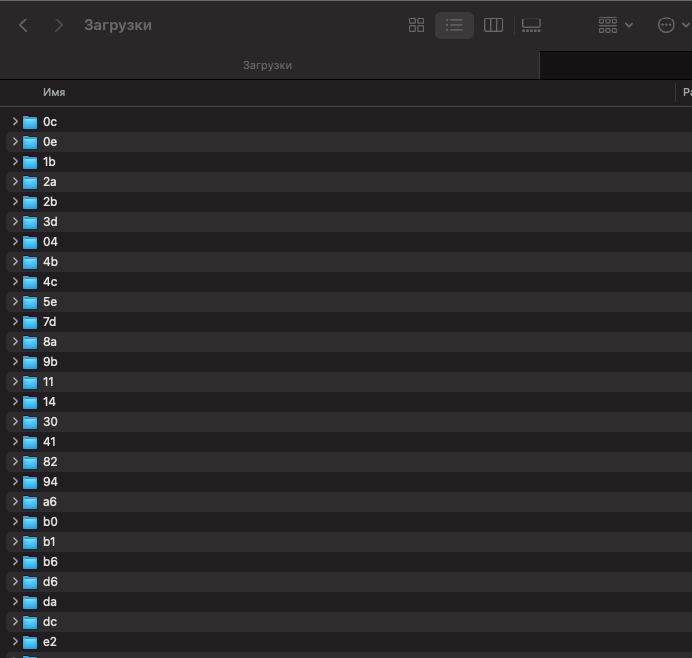The width and height of the screenshot is (692, 658).
Task: Expand the 94 folder
Action: pos(15,481)
